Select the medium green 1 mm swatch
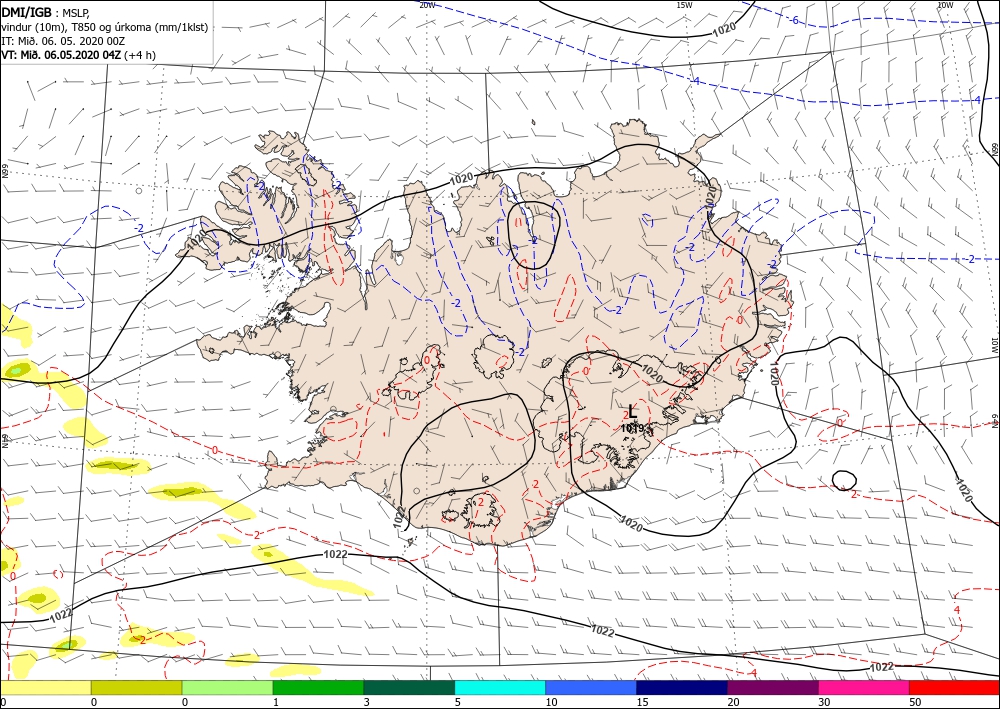 click(318, 687)
